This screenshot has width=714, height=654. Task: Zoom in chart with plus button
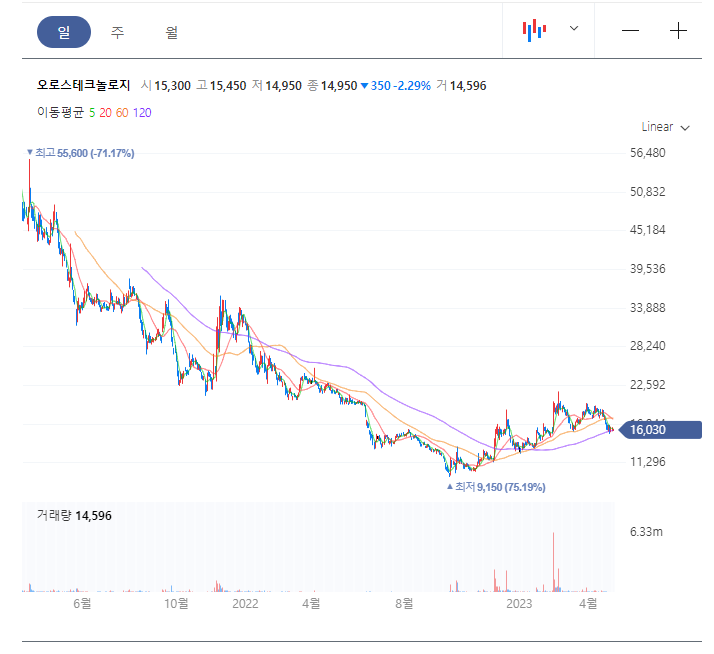[x=678, y=31]
